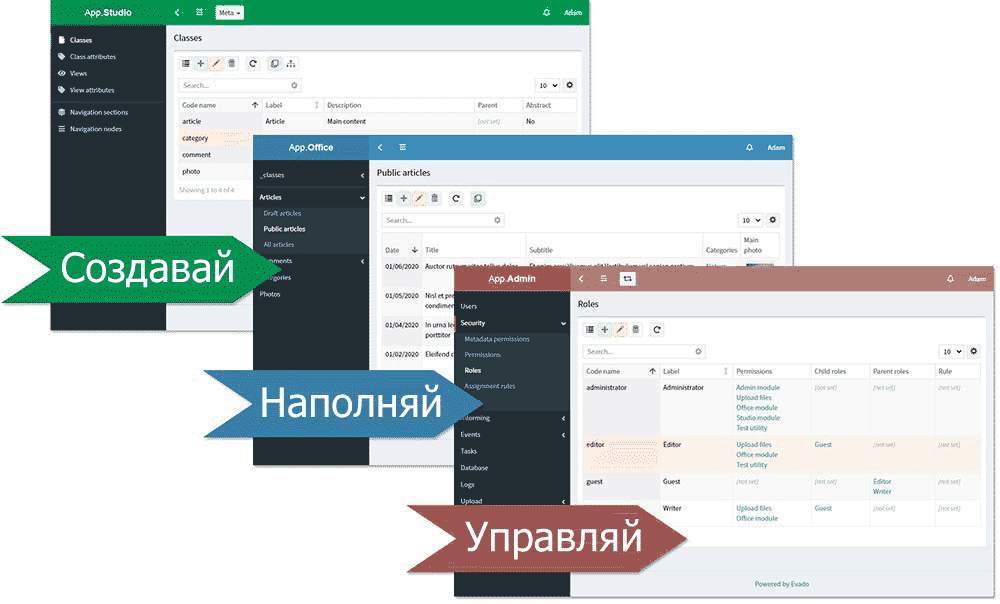Open Users in App.Admin sidebar

469,306
